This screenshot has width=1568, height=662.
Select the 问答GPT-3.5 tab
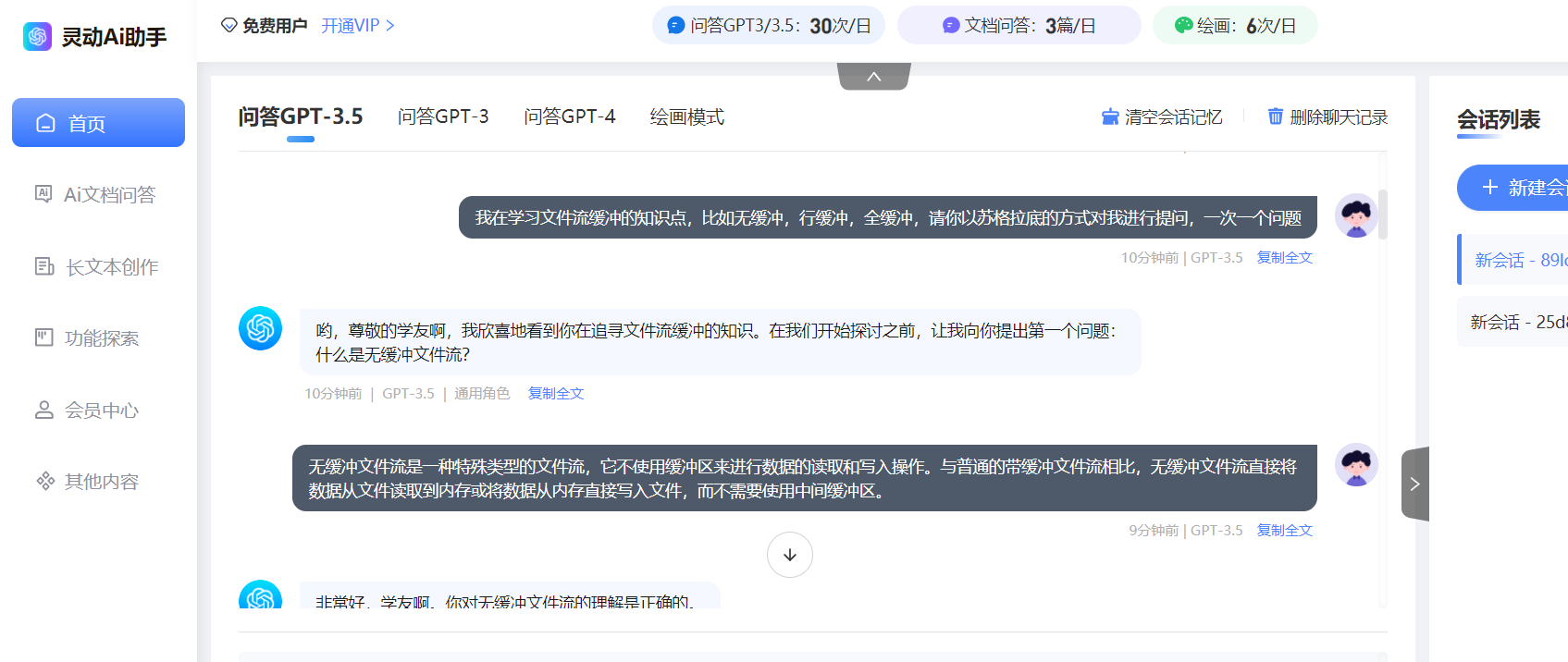[x=301, y=116]
